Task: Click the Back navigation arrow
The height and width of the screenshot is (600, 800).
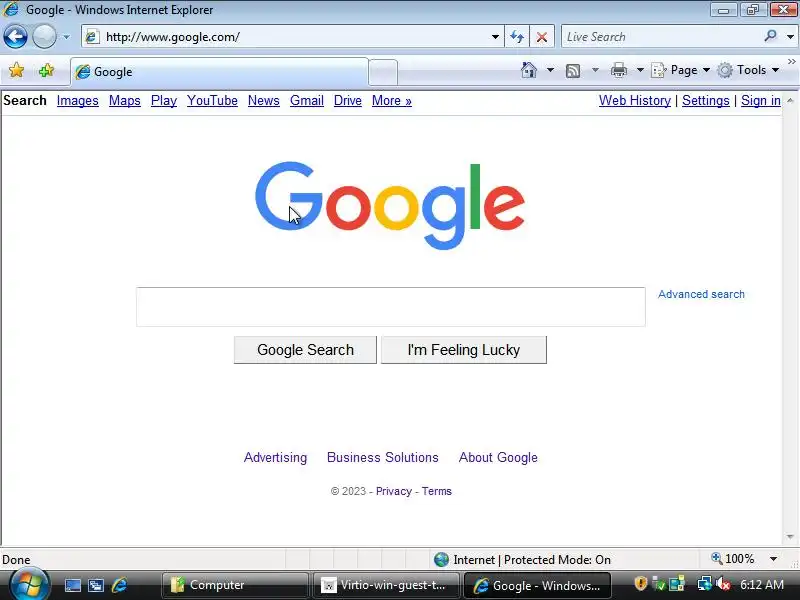Action: [15, 37]
